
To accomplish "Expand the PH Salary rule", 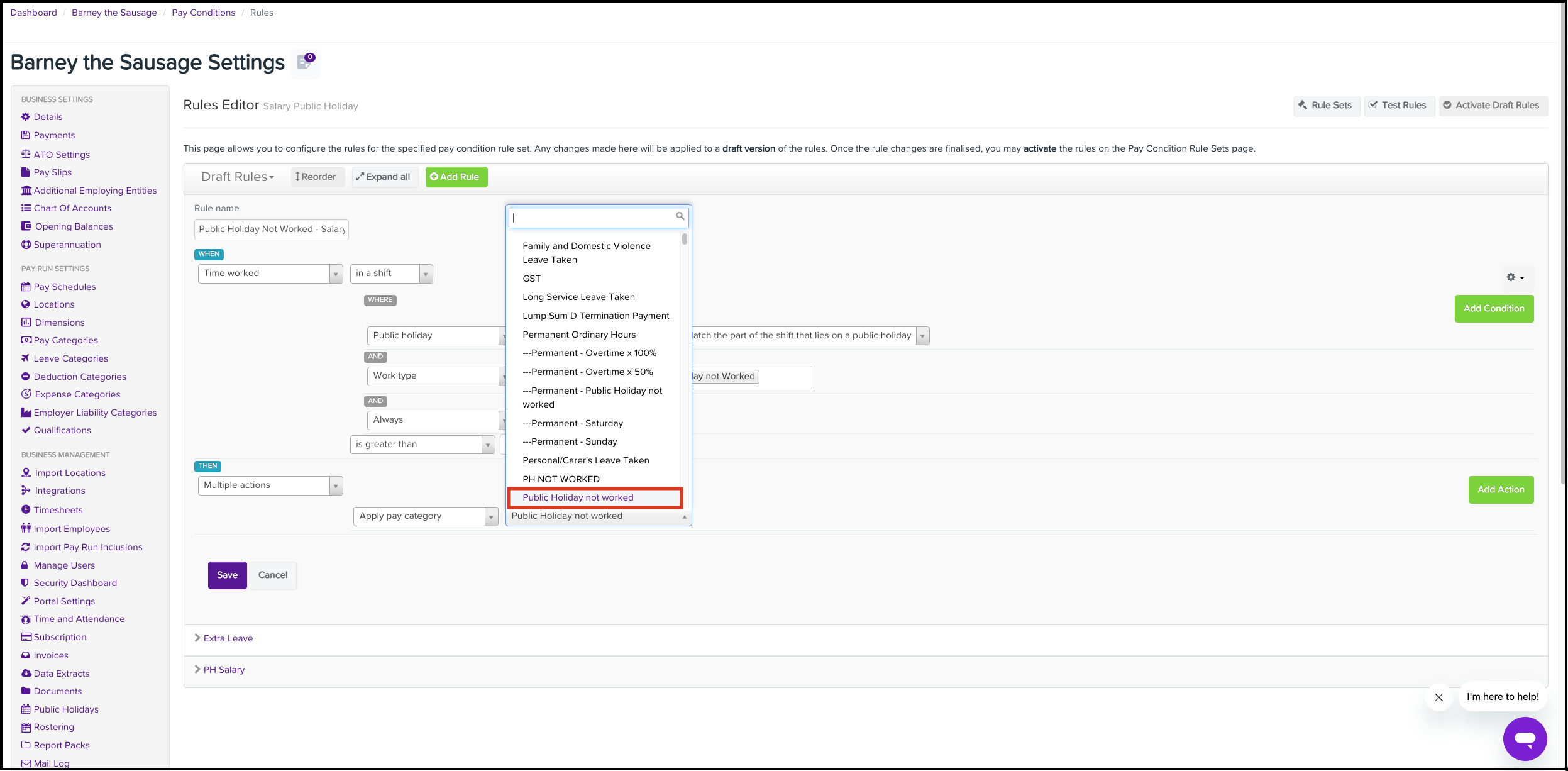I will coord(223,670).
